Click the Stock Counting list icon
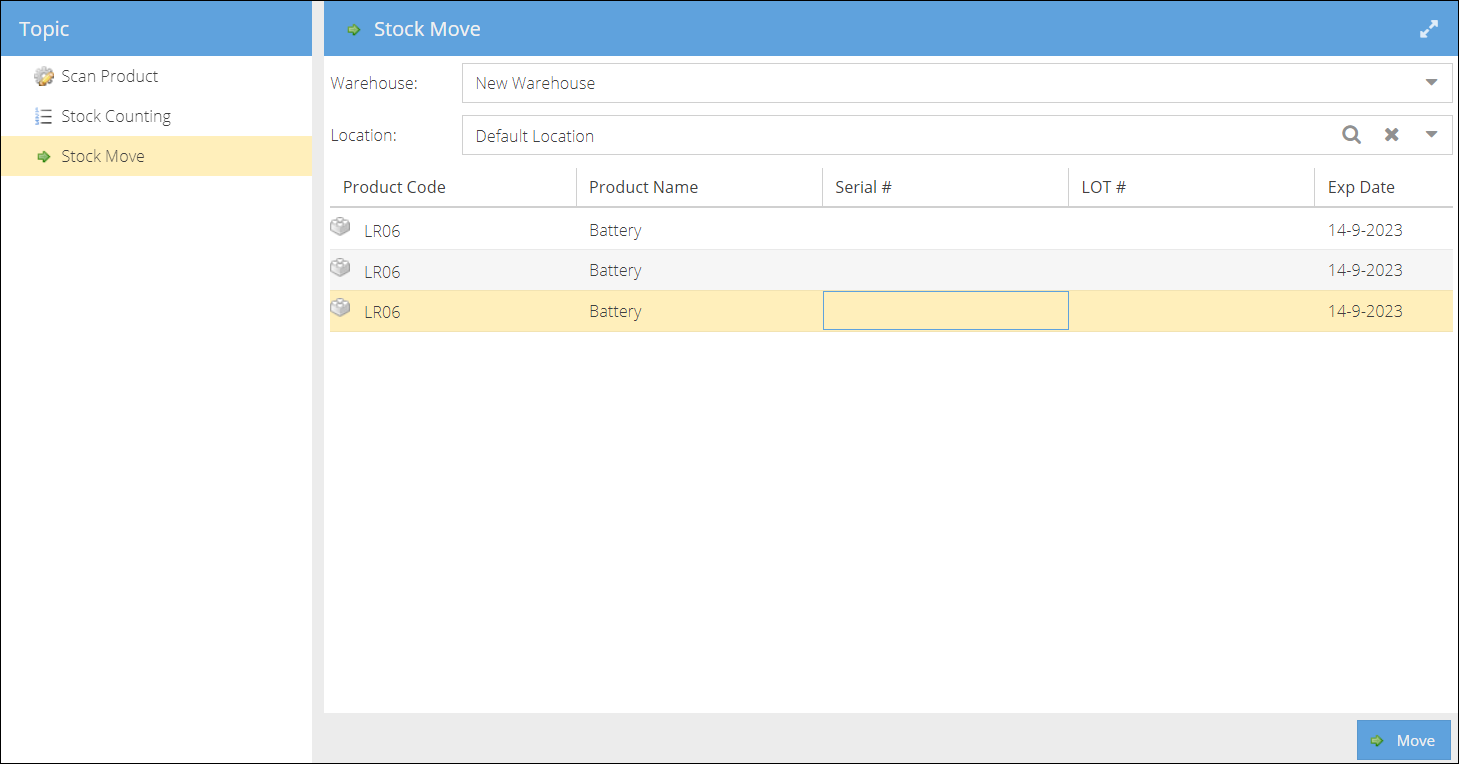 pyautogui.click(x=44, y=116)
